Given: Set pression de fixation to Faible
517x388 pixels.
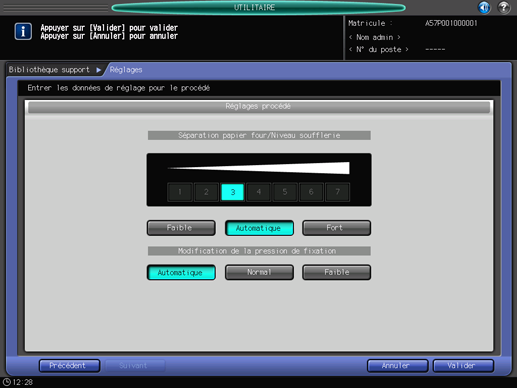Looking at the screenshot, I should point(336,272).
